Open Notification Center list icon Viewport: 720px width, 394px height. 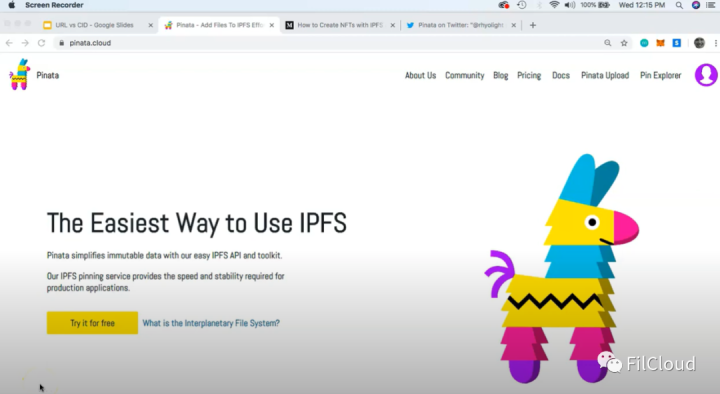(711, 5)
